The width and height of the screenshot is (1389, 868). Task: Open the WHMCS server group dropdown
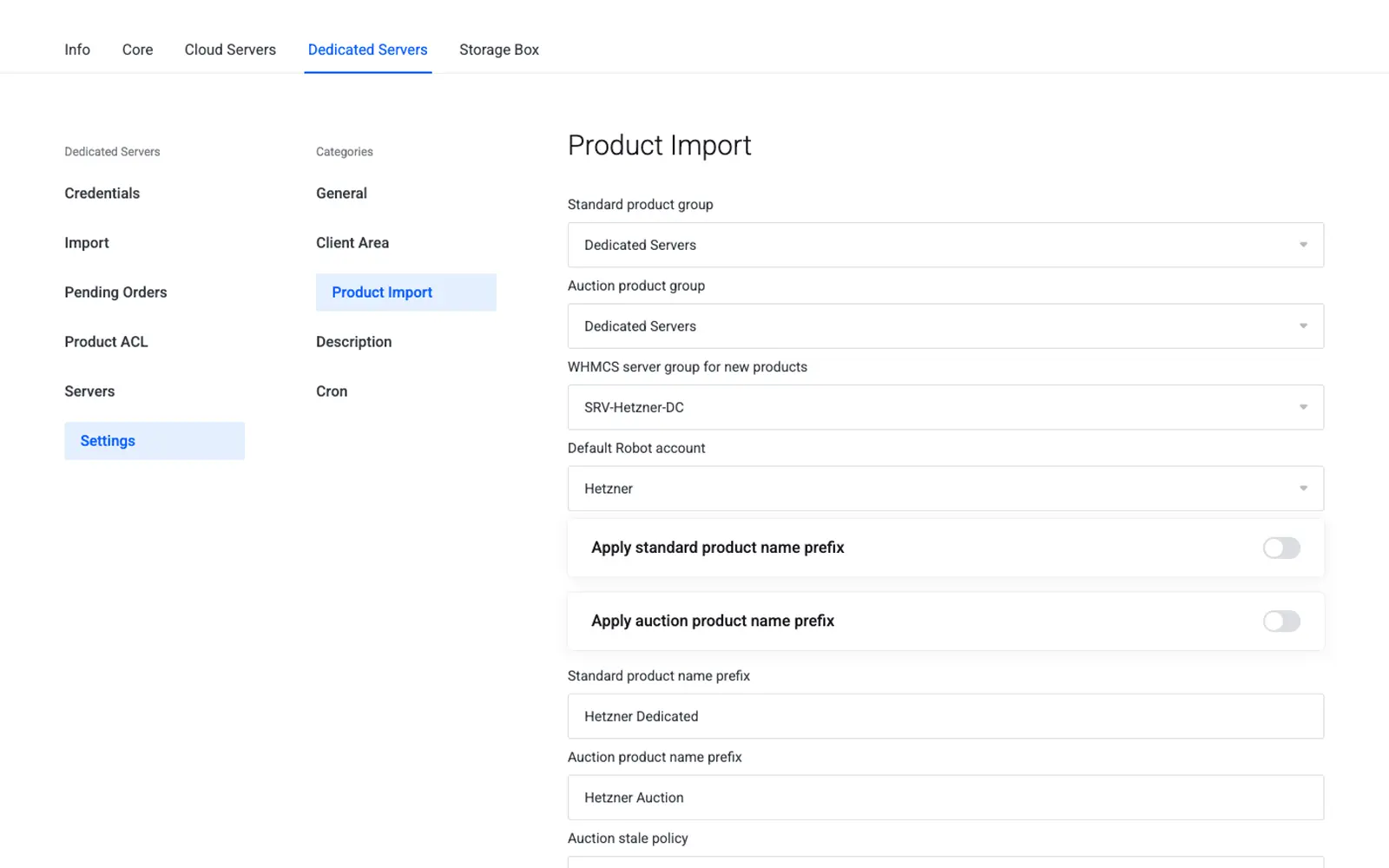945,407
